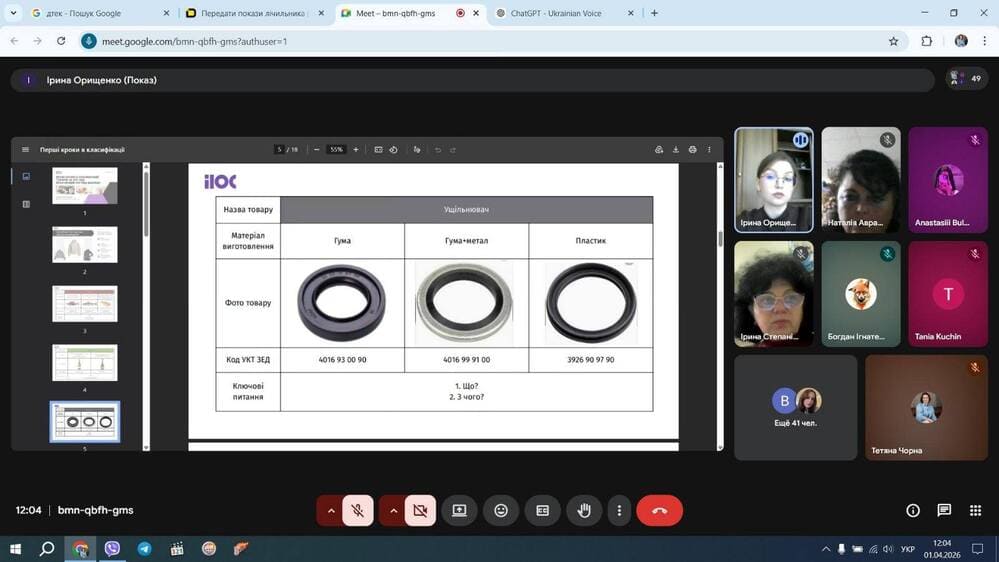Click Ірина Орищенко's video tile
This screenshot has height=562, width=999.
click(x=773, y=180)
